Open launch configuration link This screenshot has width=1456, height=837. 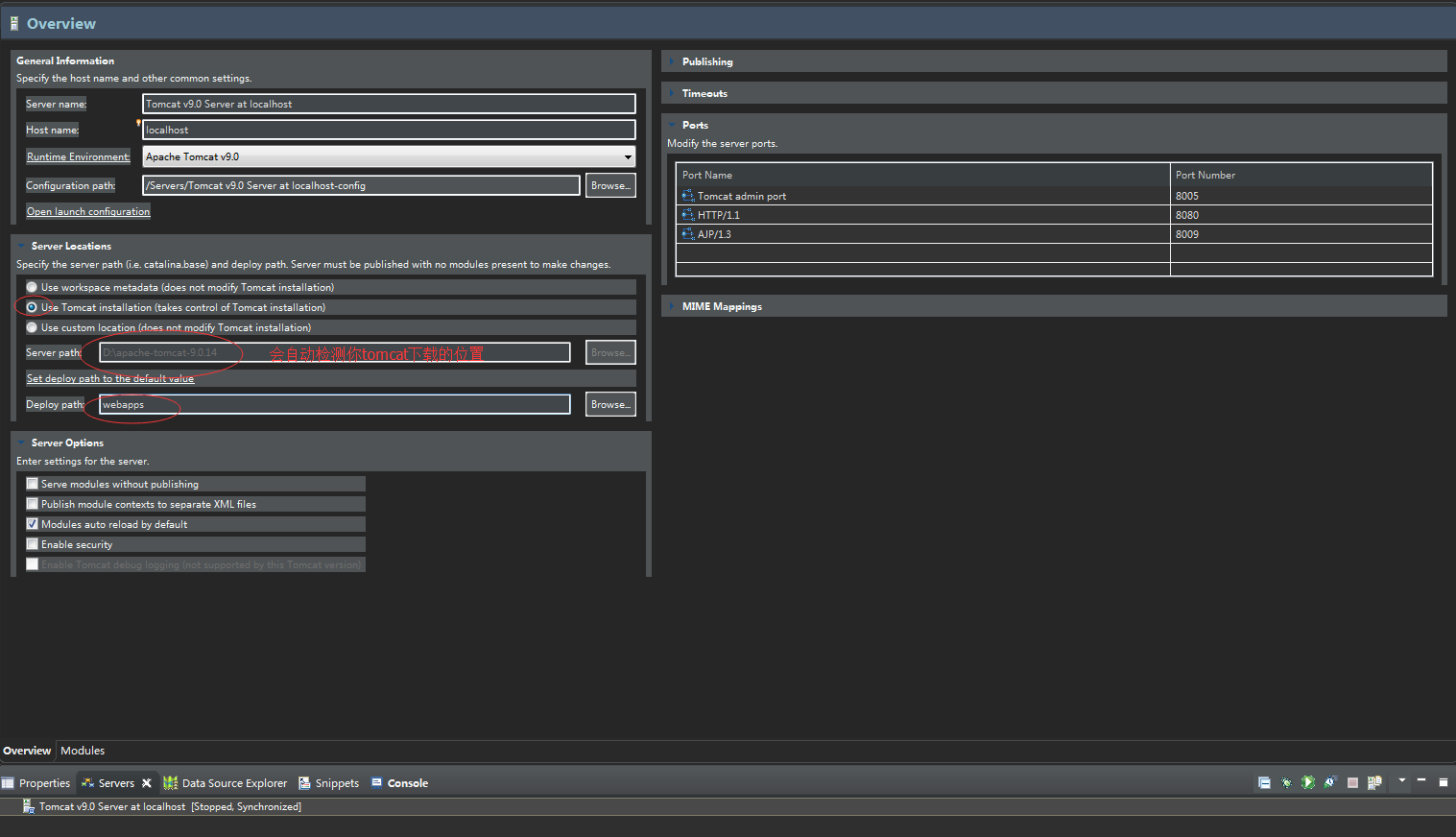tap(88, 211)
